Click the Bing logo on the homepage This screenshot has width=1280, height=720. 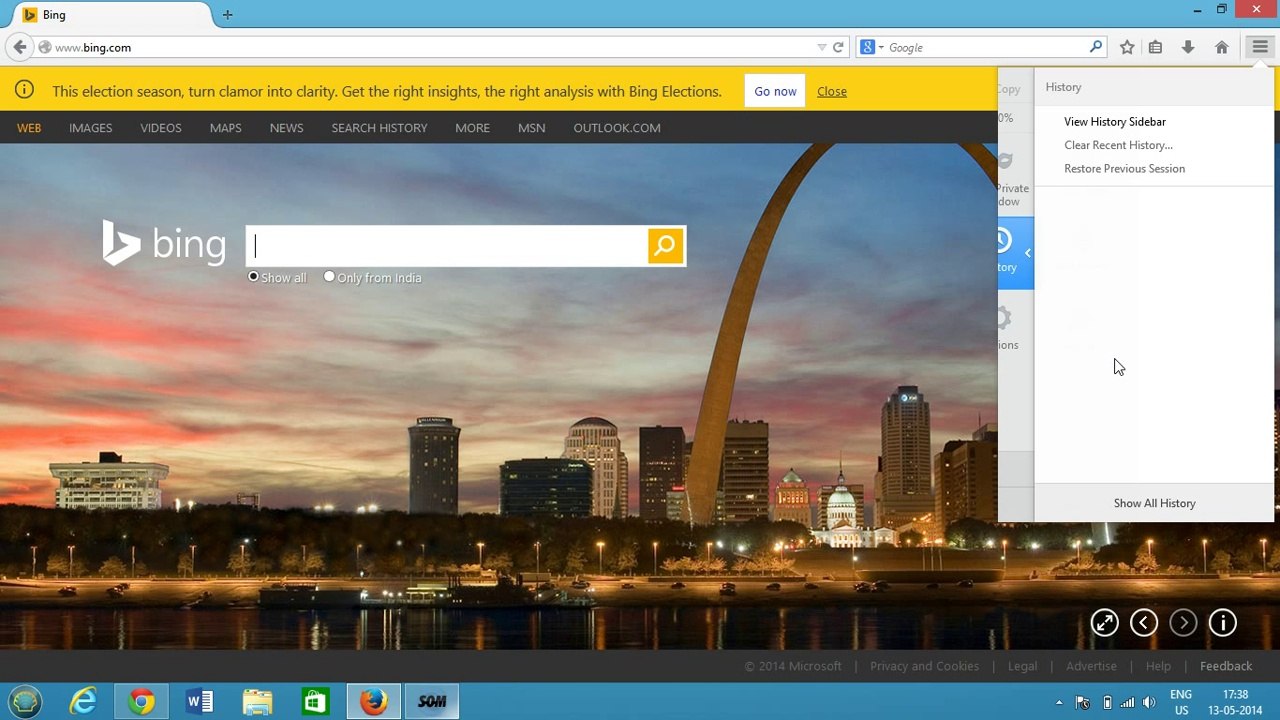[164, 244]
